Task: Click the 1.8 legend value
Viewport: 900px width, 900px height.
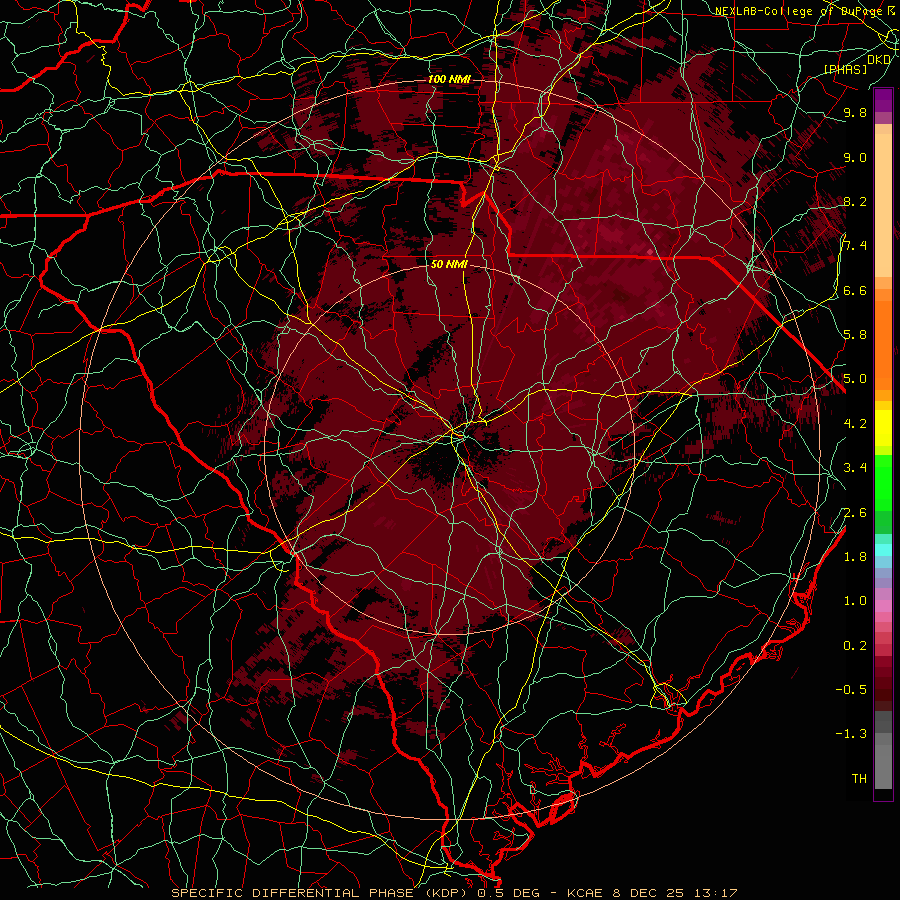Action: pos(855,557)
